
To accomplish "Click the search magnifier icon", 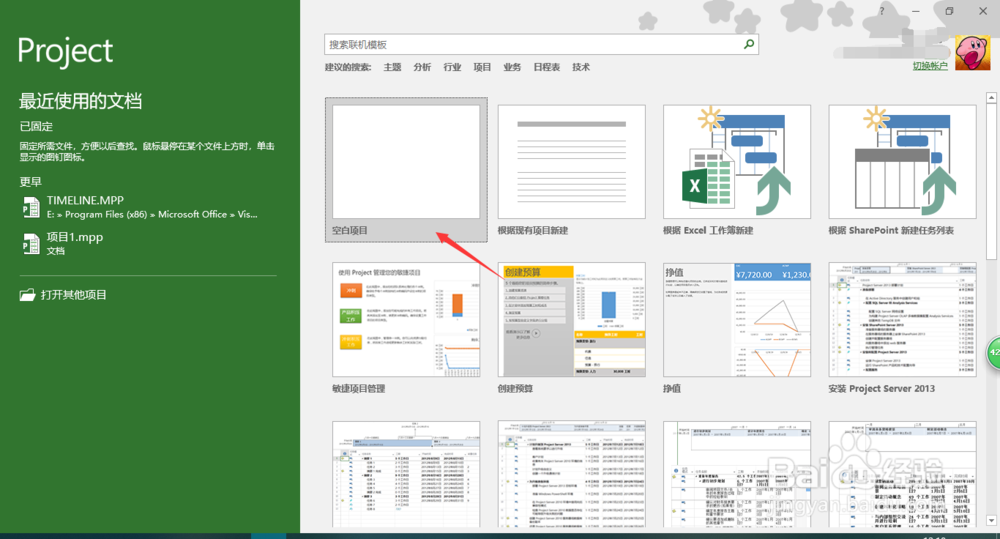I will point(749,44).
